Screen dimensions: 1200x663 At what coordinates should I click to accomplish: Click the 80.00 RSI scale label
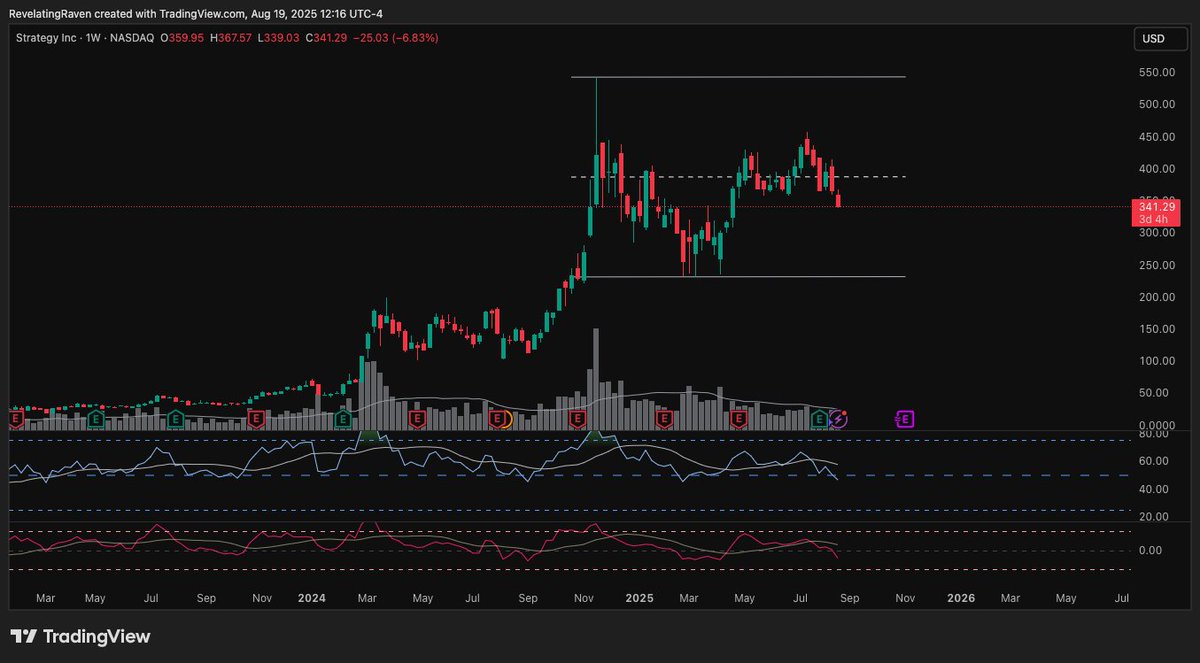pos(1153,434)
